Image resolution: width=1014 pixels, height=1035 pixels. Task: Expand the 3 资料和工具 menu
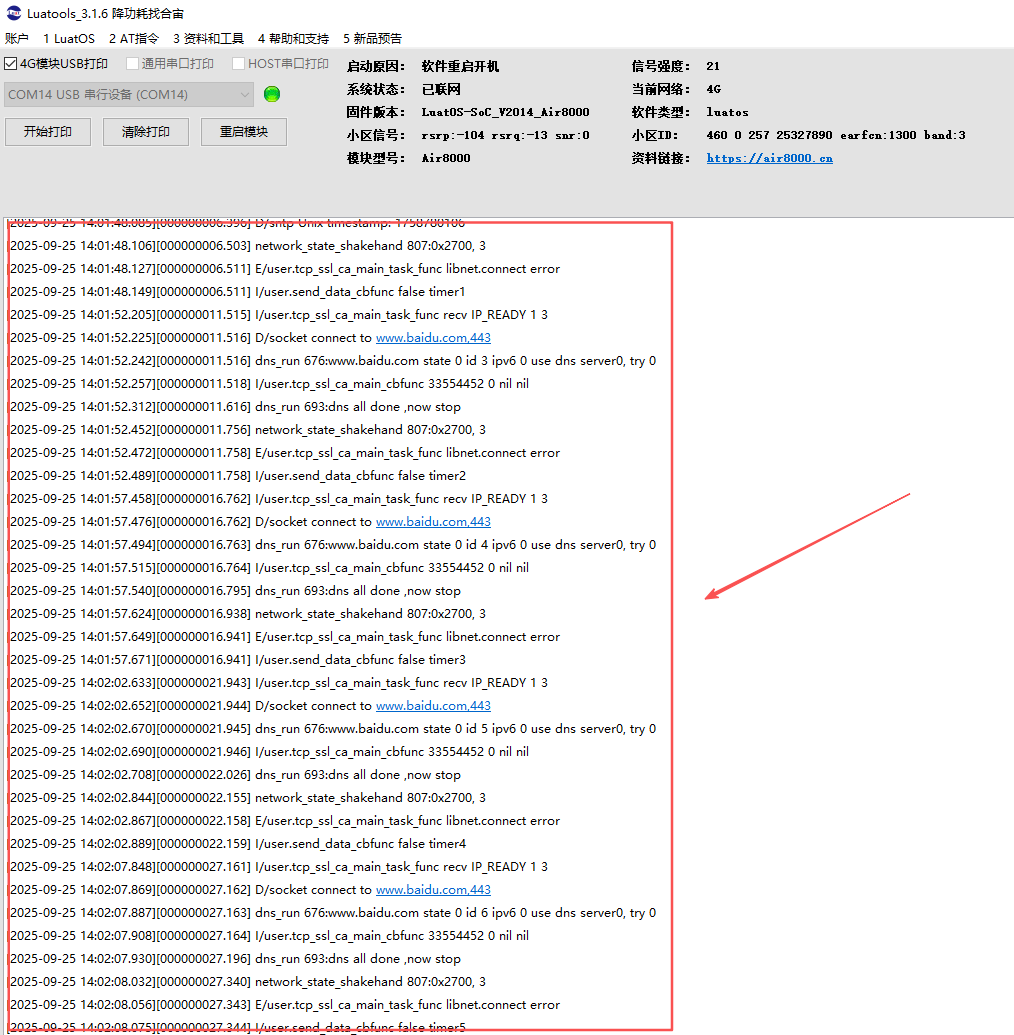[x=208, y=38]
